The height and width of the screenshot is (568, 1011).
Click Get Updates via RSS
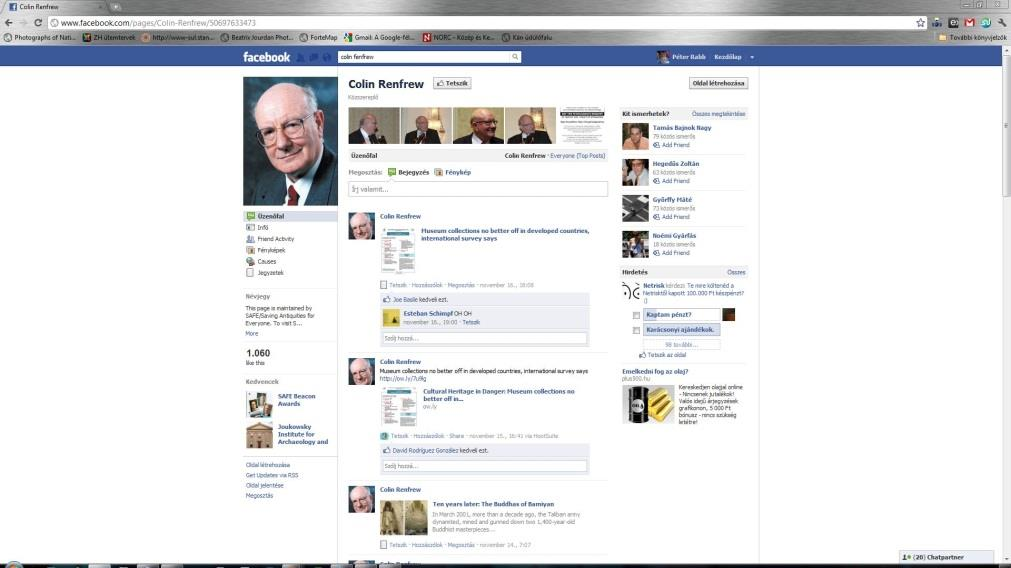tap(271, 475)
